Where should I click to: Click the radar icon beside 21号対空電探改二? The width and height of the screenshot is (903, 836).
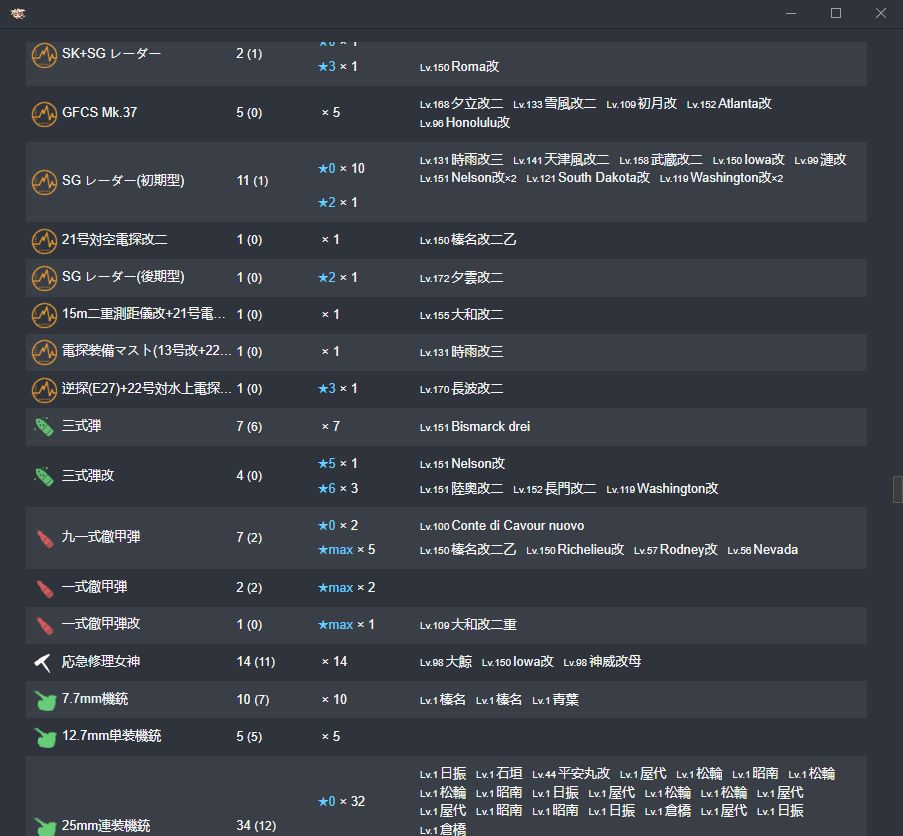coord(44,241)
